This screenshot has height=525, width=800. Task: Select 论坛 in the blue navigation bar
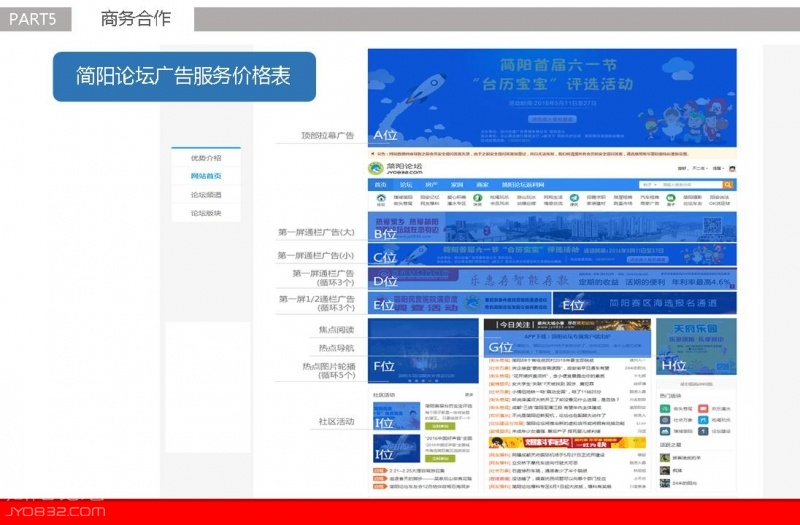point(406,185)
